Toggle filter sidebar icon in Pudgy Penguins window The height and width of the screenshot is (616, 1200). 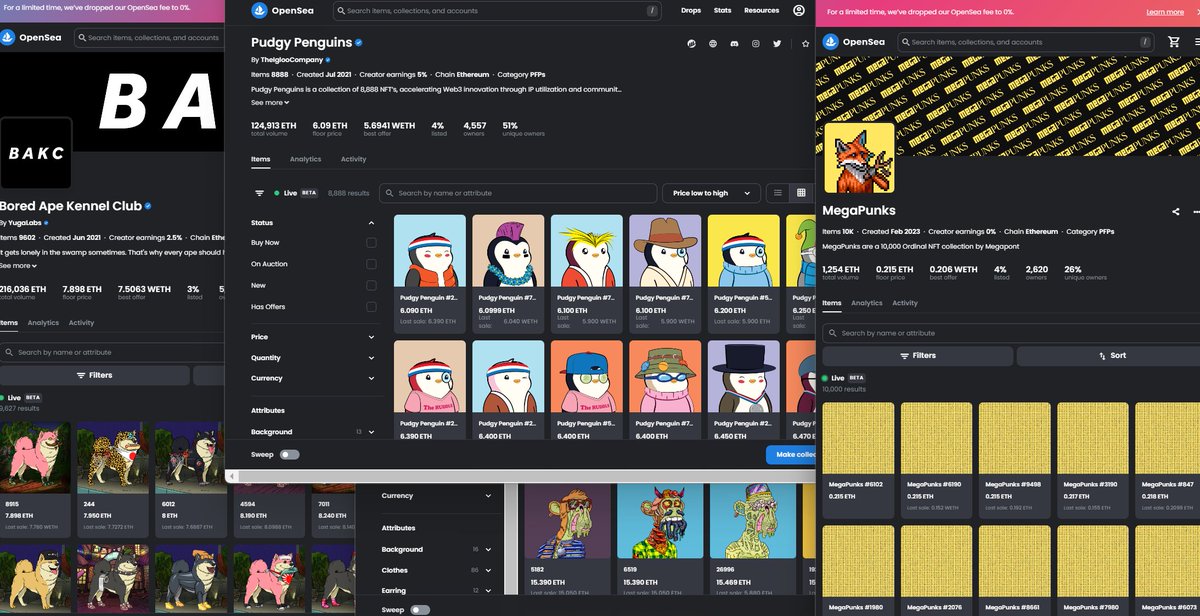(x=260, y=192)
